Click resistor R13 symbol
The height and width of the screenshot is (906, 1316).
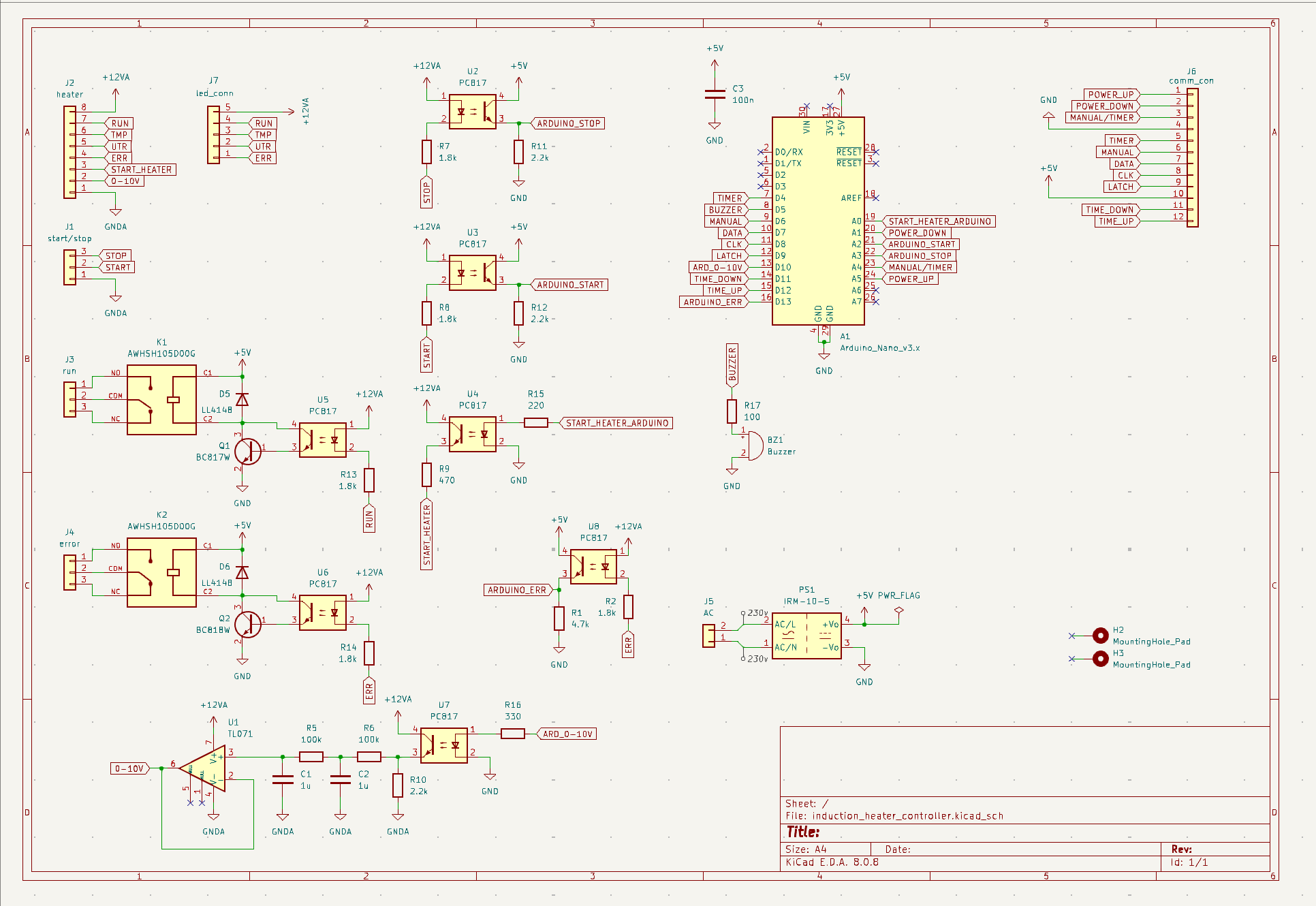369,480
